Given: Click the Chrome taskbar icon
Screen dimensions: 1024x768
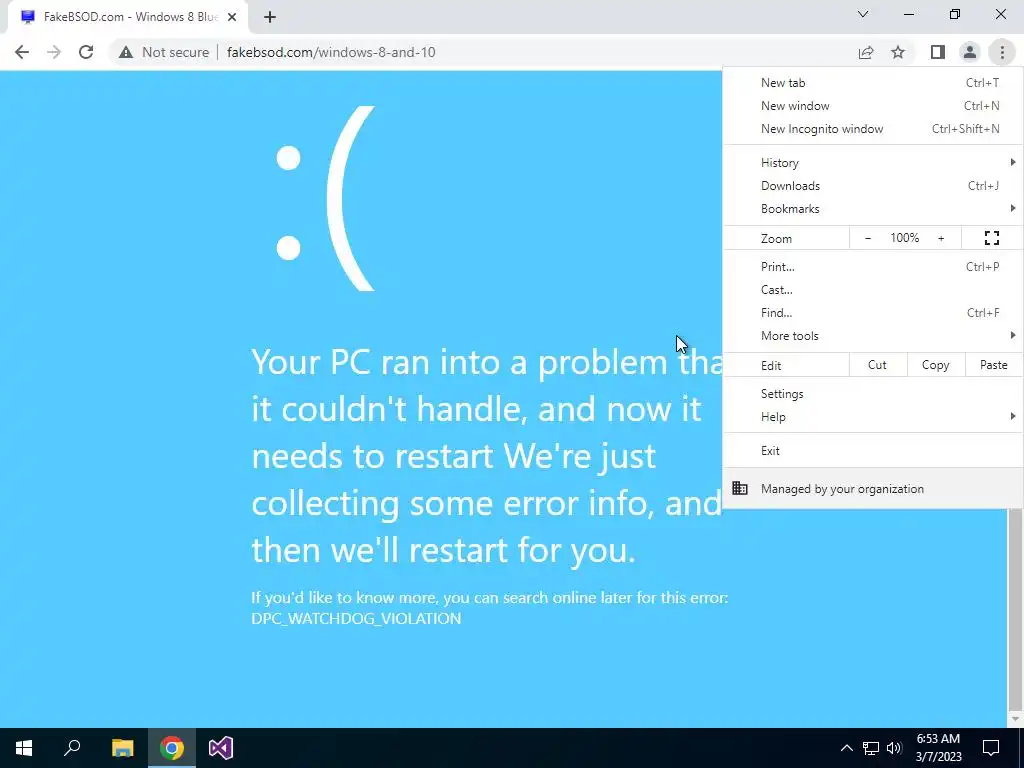Looking at the screenshot, I should pyautogui.click(x=172, y=748).
